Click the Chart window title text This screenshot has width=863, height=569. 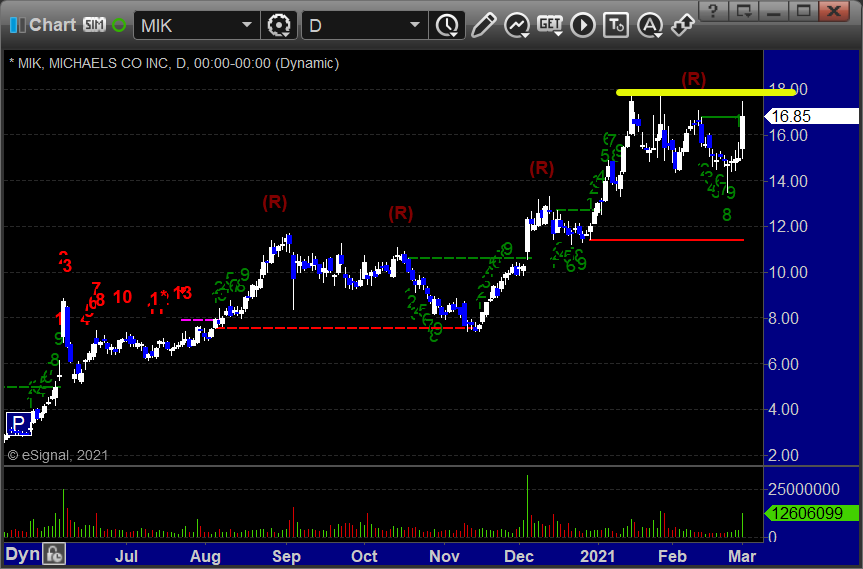[x=53, y=25]
